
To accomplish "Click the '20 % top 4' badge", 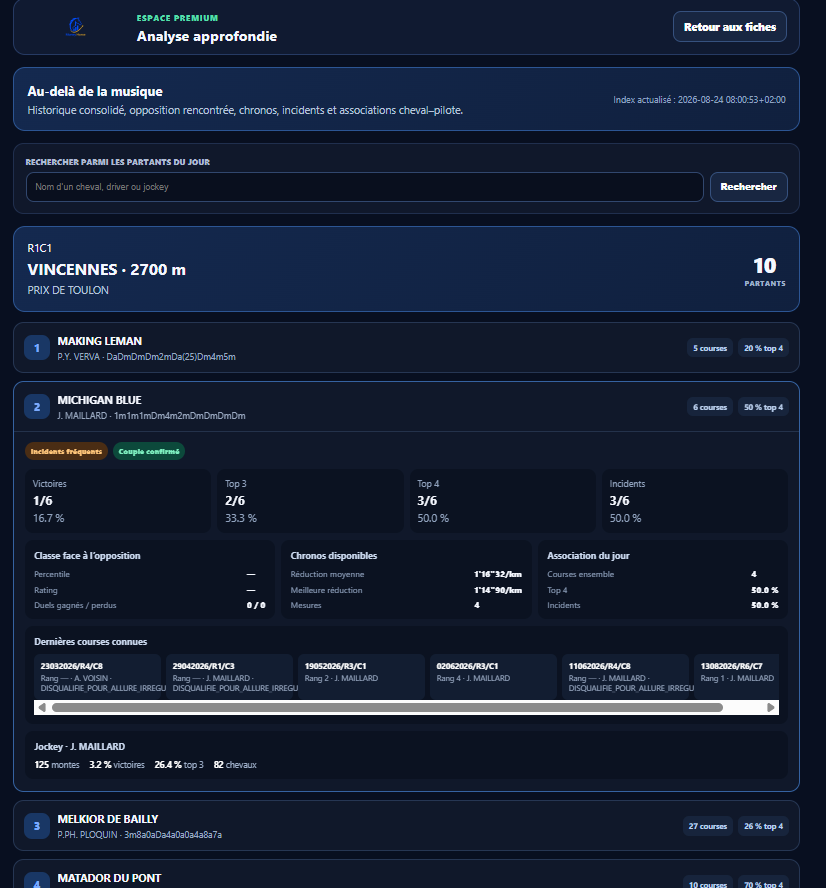I will 763,348.
